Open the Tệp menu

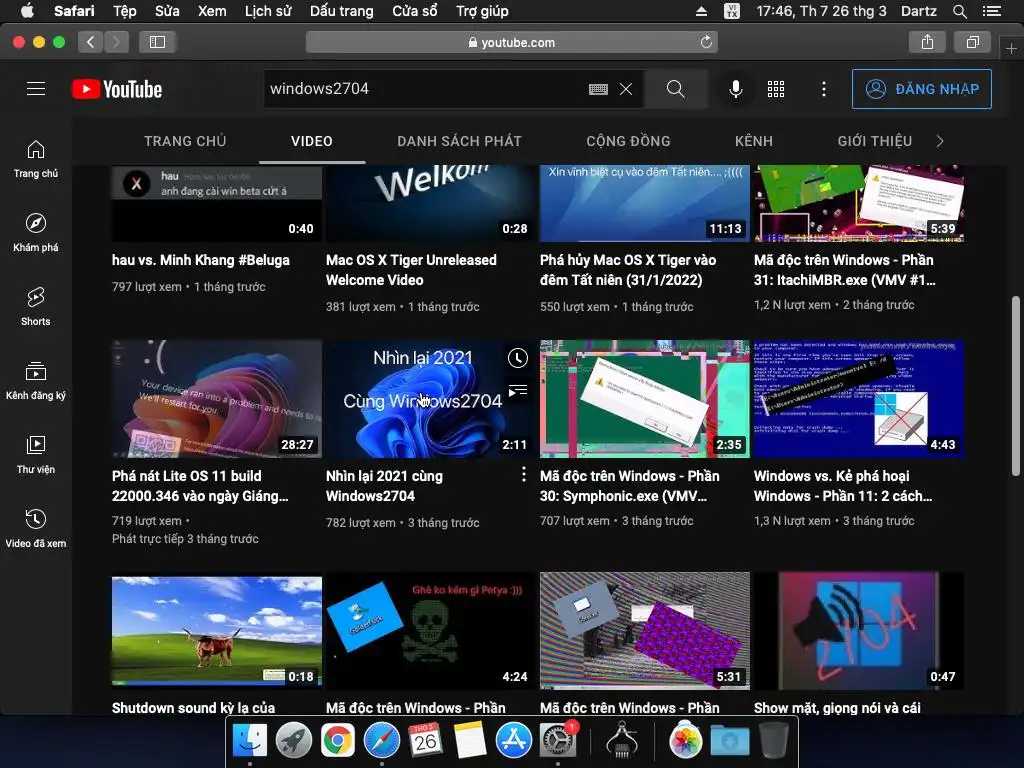click(124, 11)
